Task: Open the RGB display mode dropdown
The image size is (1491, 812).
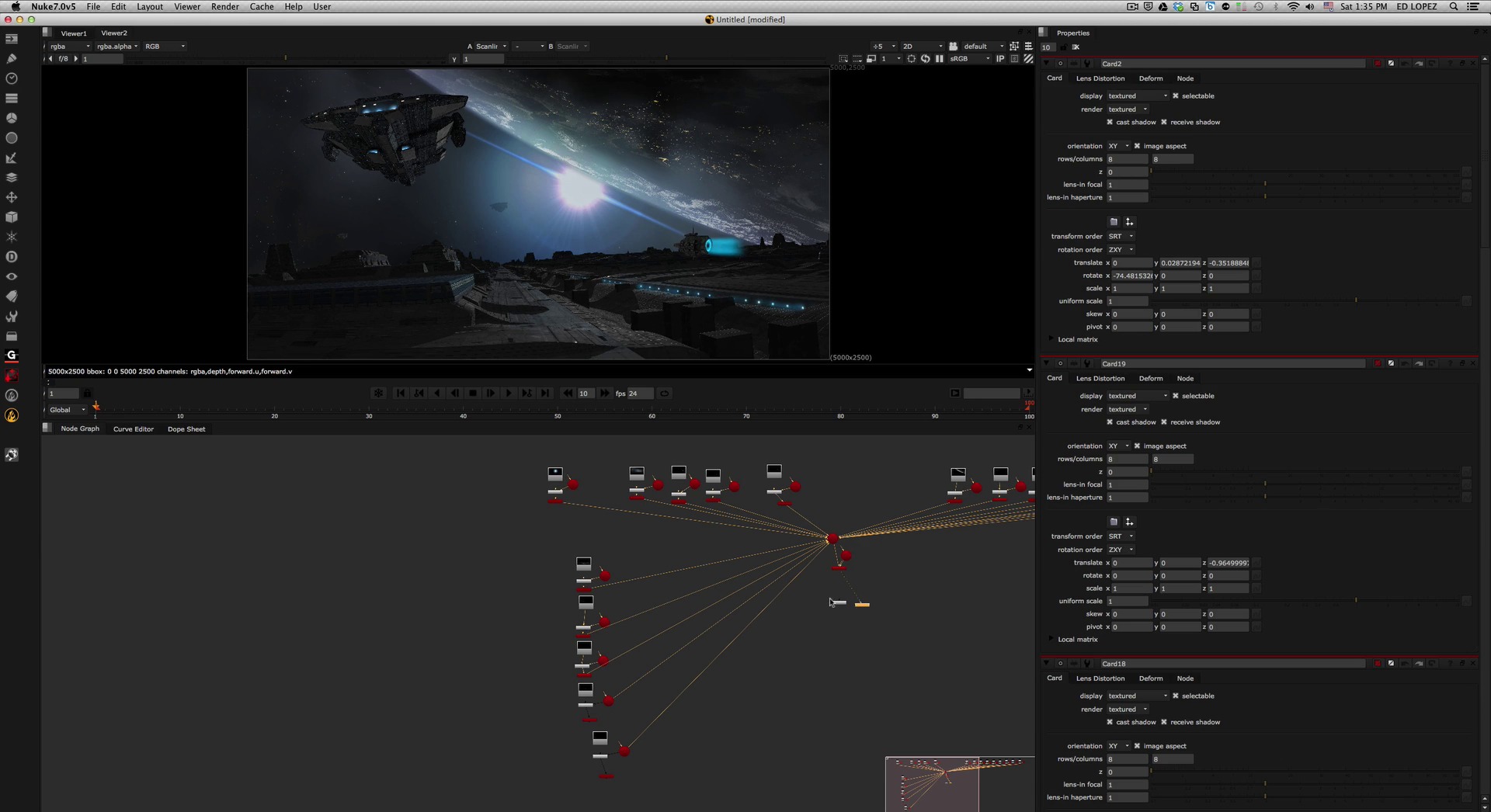Action: pos(165,46)
